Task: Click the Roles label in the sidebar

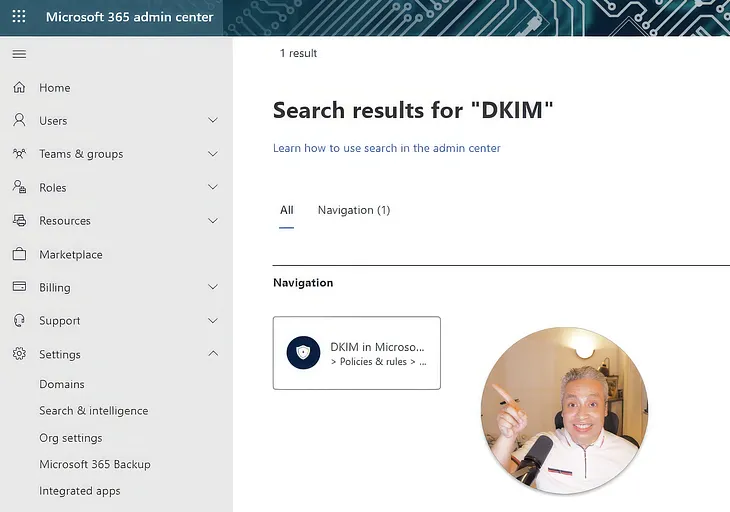Action: tap(53, 188)
